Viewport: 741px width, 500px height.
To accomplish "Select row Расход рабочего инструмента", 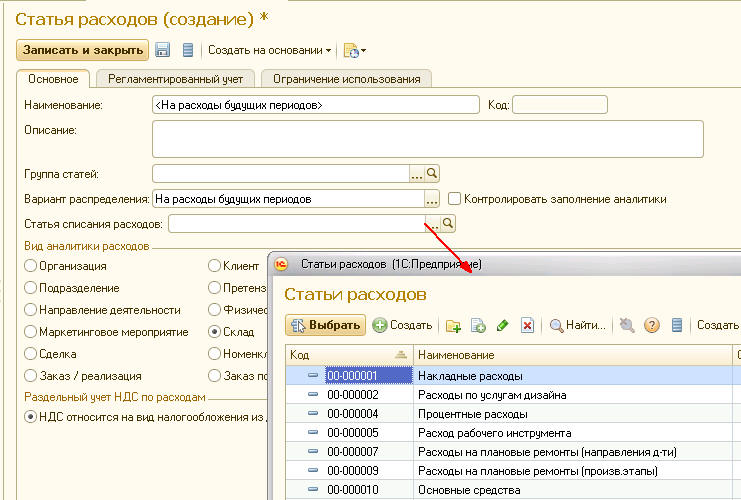I will pyautogui.click(x=513, y=432).
